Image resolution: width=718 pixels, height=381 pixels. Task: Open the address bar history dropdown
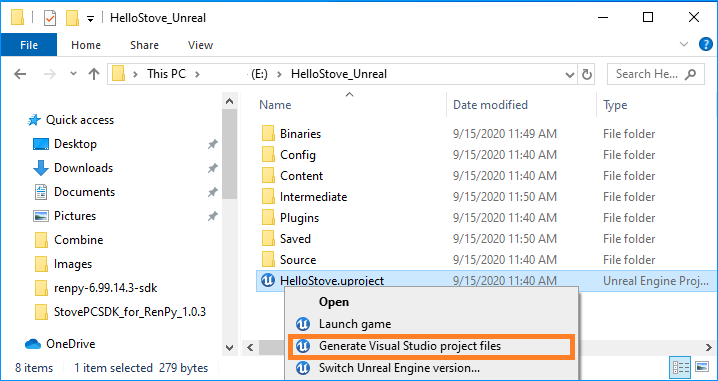pos(570,74)
